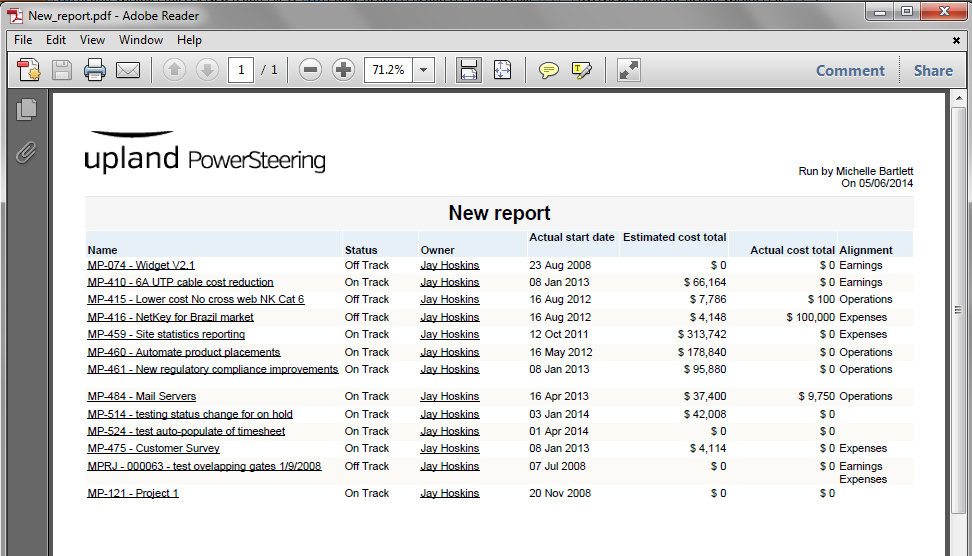The width and height of the screenshot is (972, 556).
Task: Click the Name column header
Action: click(102, 250)
